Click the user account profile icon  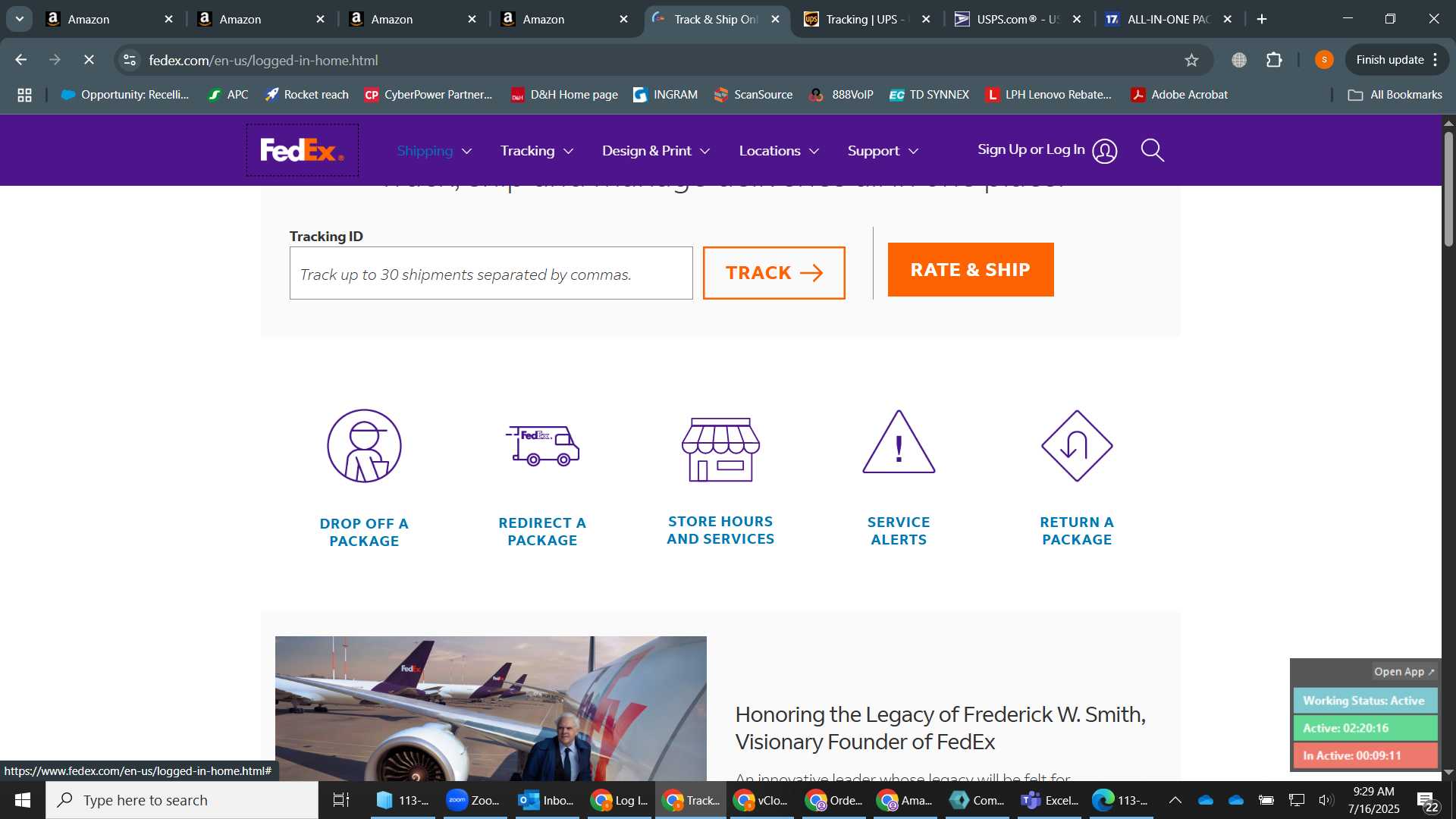pyautogui.click(x=1104, y=151)
